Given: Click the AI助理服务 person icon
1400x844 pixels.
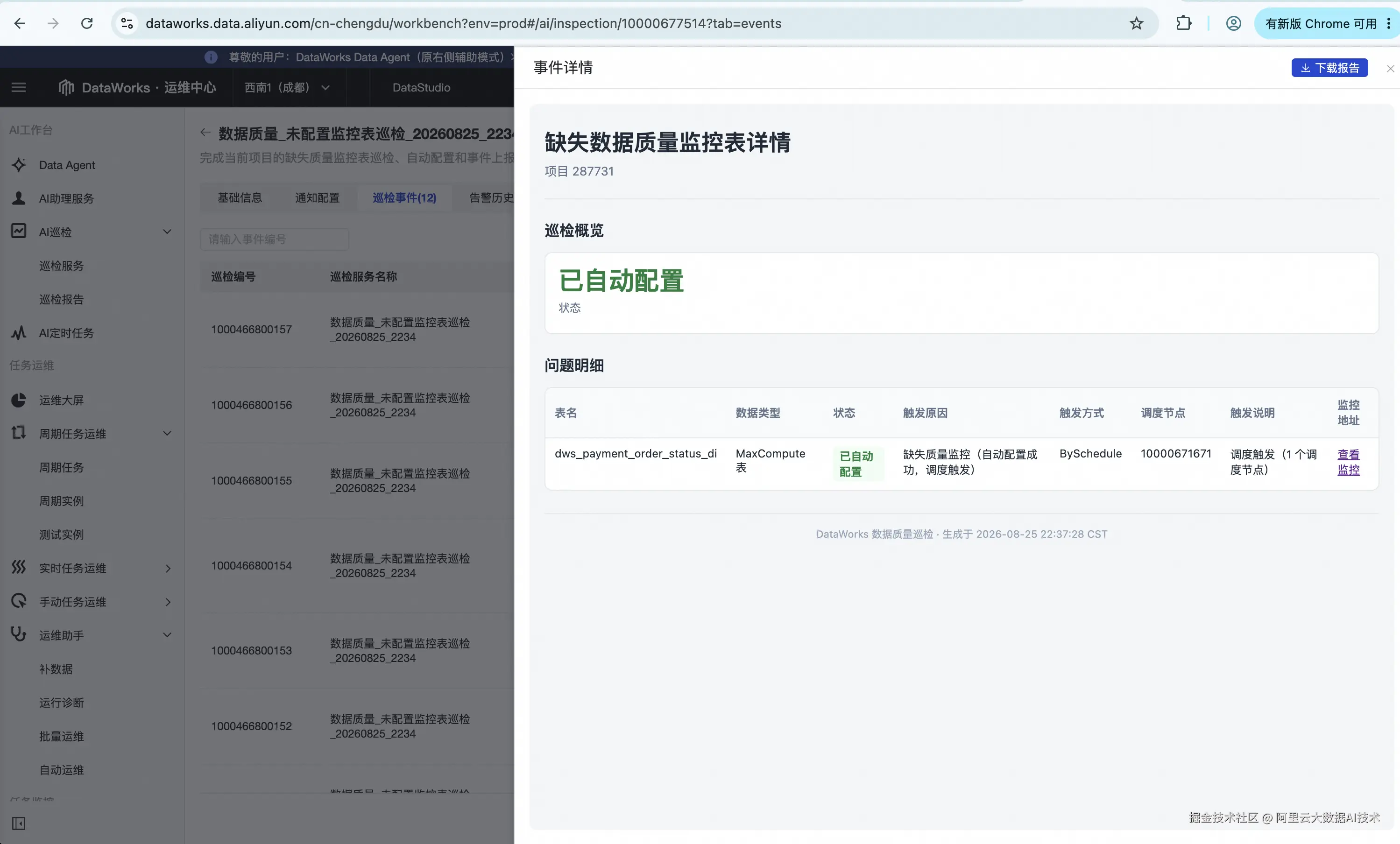Looking at the screenshot, I should 19,198.
